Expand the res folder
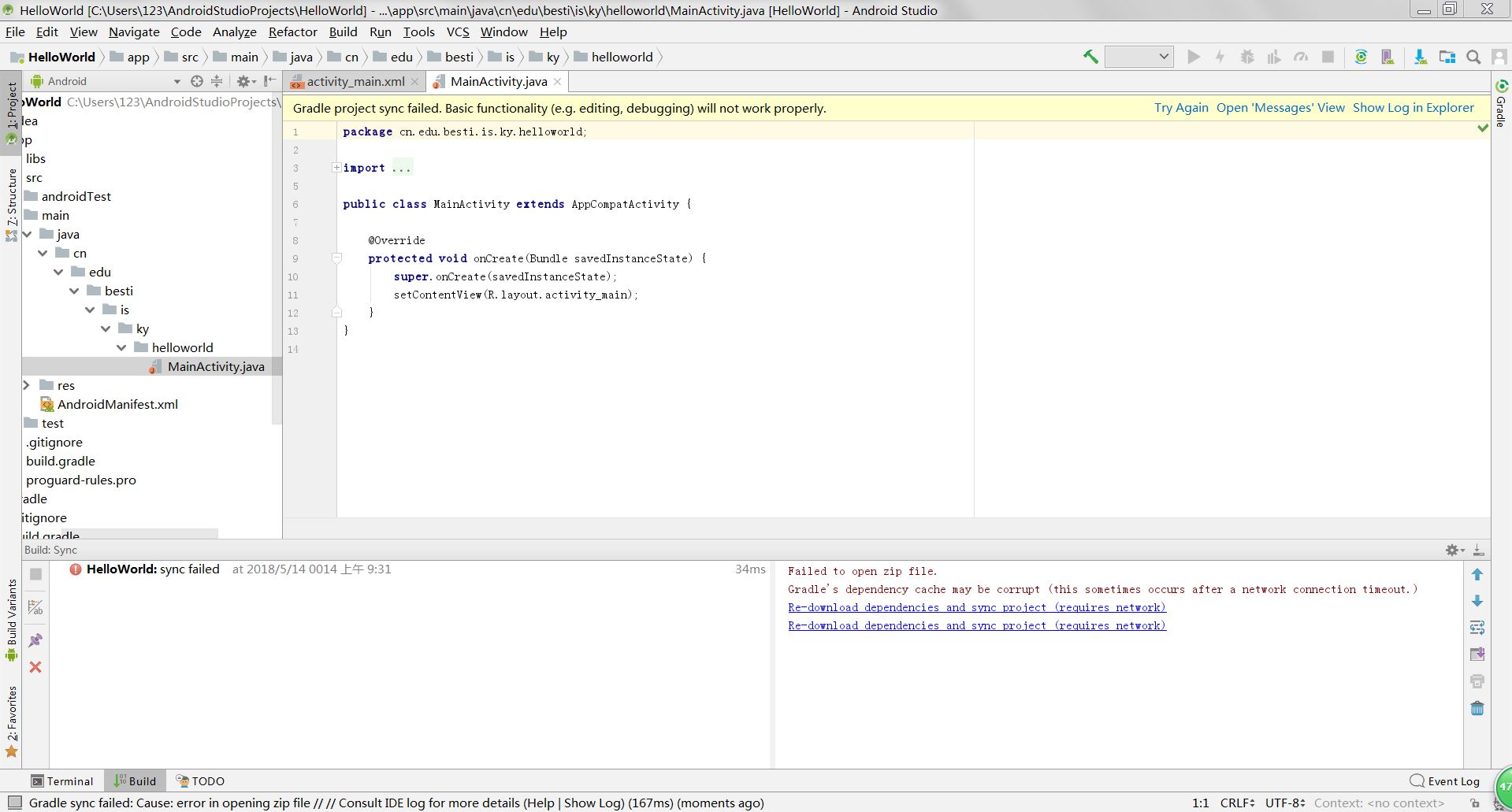 point(27,385)
